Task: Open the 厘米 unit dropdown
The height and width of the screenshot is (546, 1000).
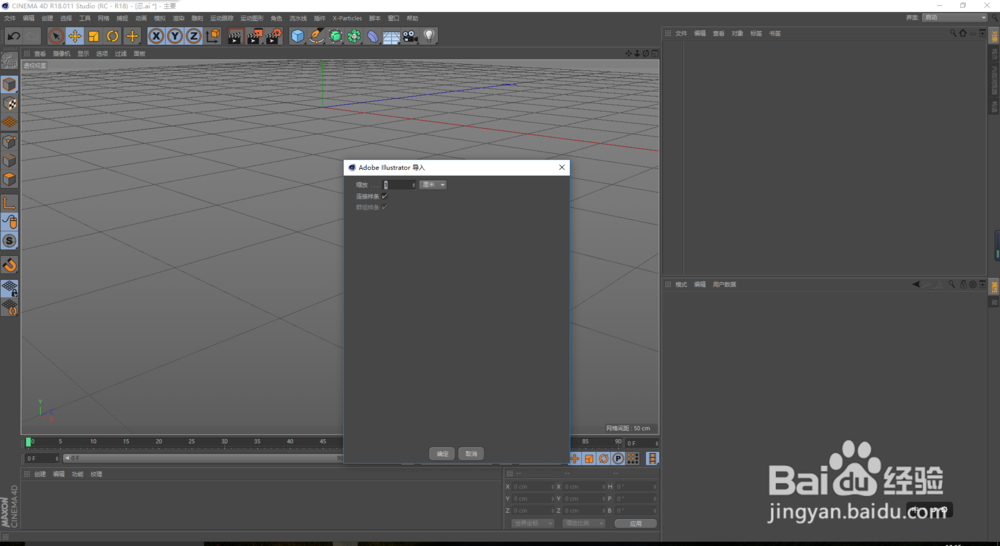Action: click(x=433, y=185)
